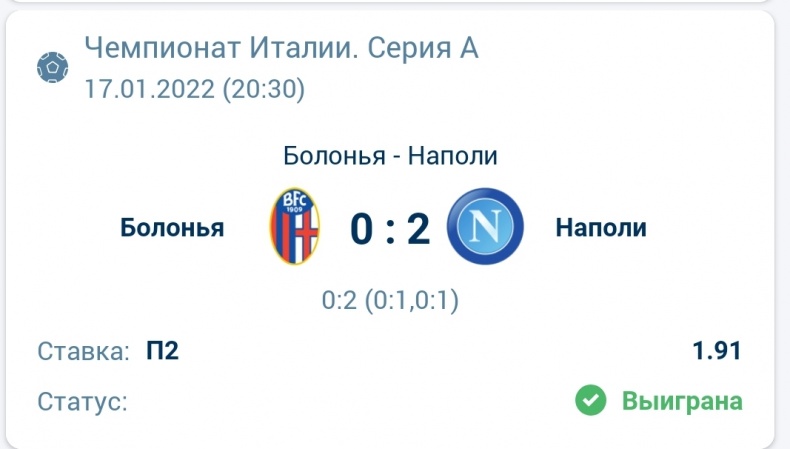Screen dimensions: 790x449
Task: Click the N letter inside Napoli logo
Action: (485, 226)
